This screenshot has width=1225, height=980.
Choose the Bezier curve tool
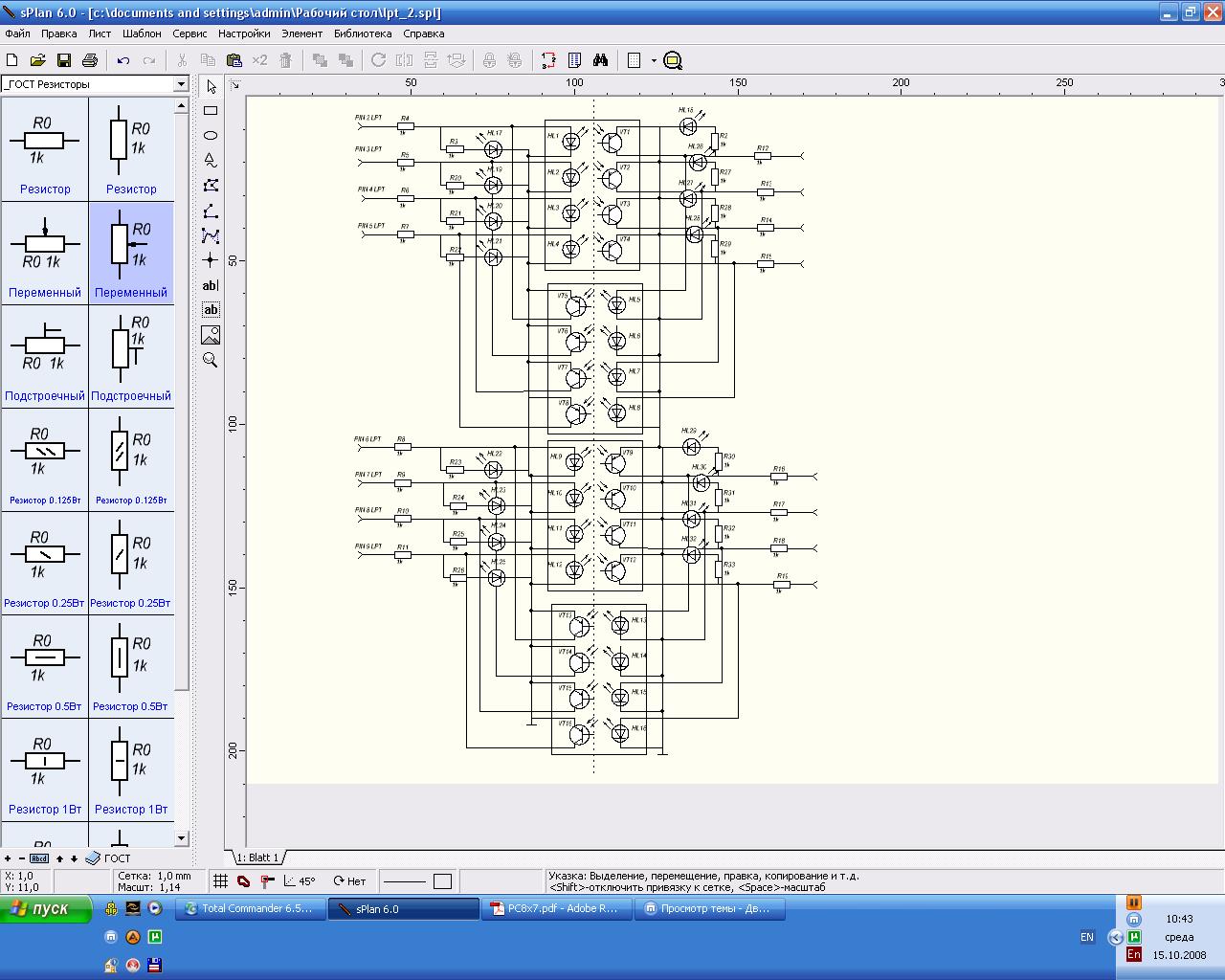click(211, 235)
